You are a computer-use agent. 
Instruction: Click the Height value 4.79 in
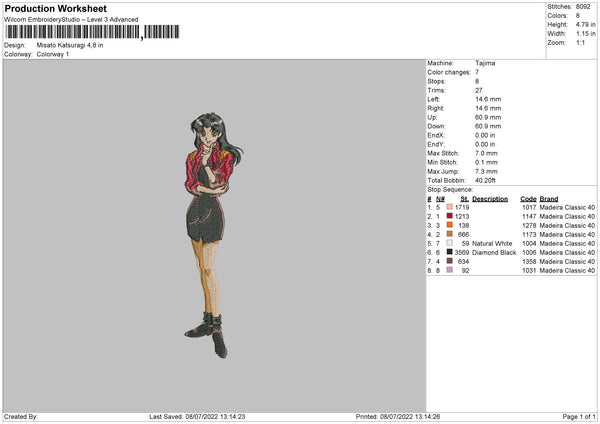click(x=585, y=24)
